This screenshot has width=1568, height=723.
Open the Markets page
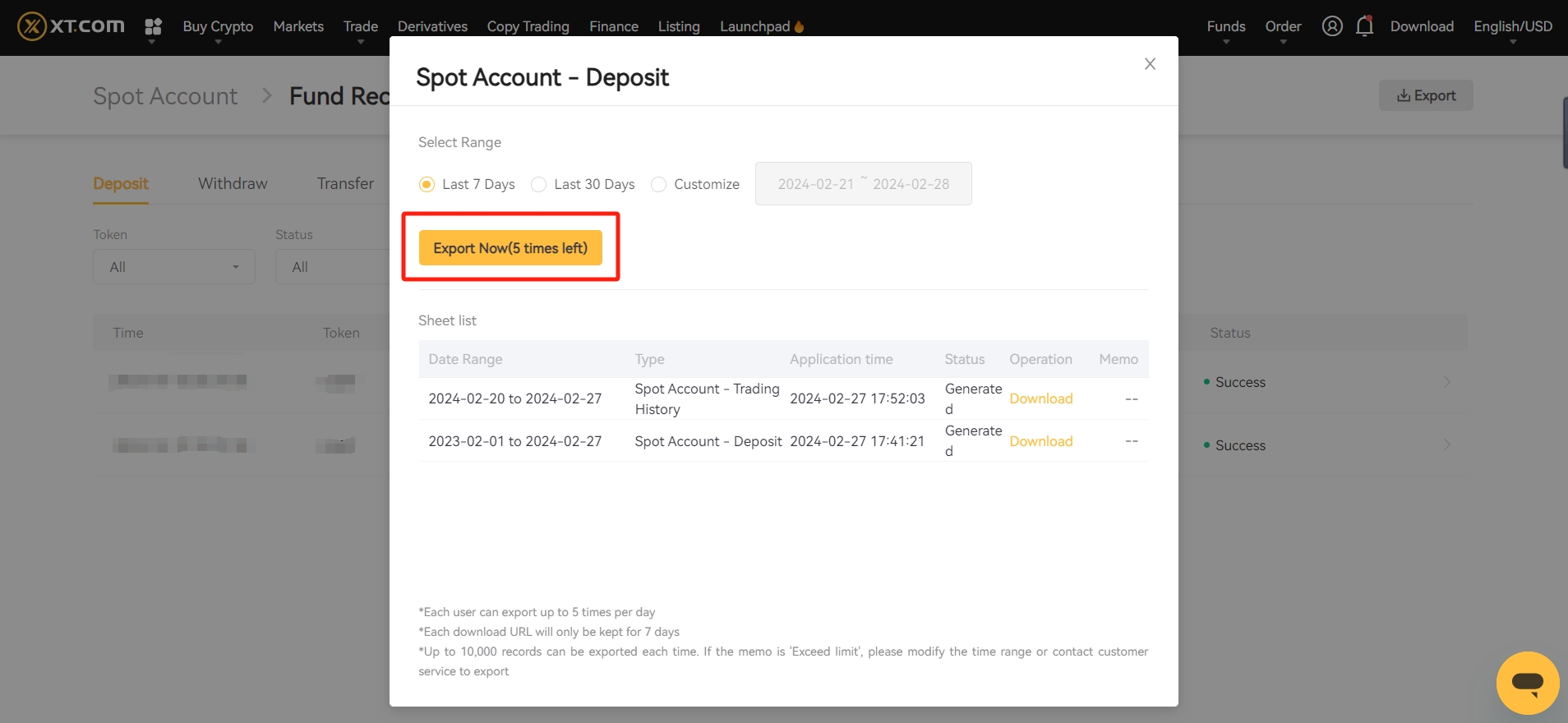coord(298,26)
